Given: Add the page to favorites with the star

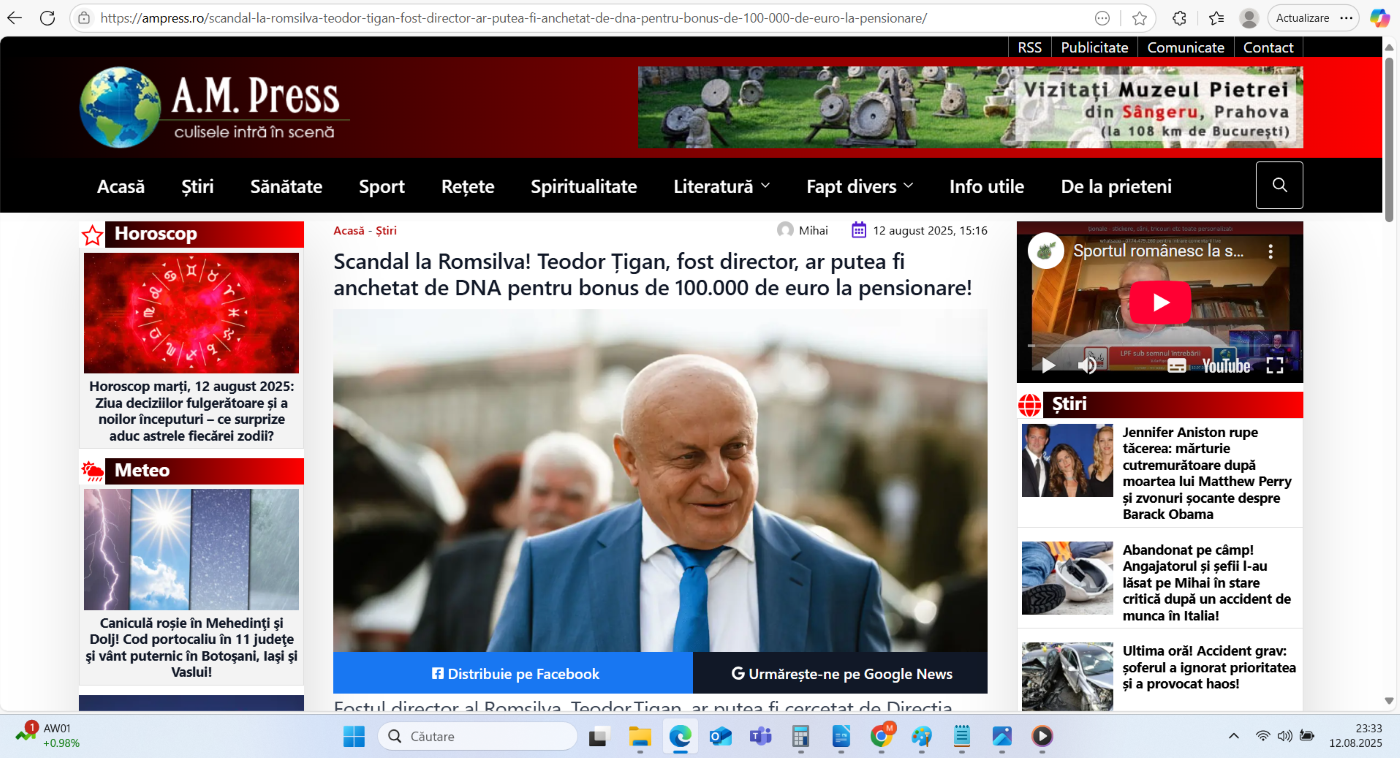Looking at the screenshot, I should 1139,17.
